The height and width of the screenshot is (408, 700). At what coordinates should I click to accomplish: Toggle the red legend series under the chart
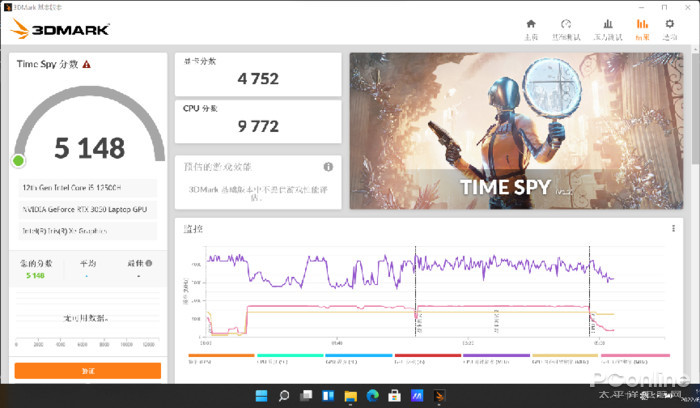426,355
